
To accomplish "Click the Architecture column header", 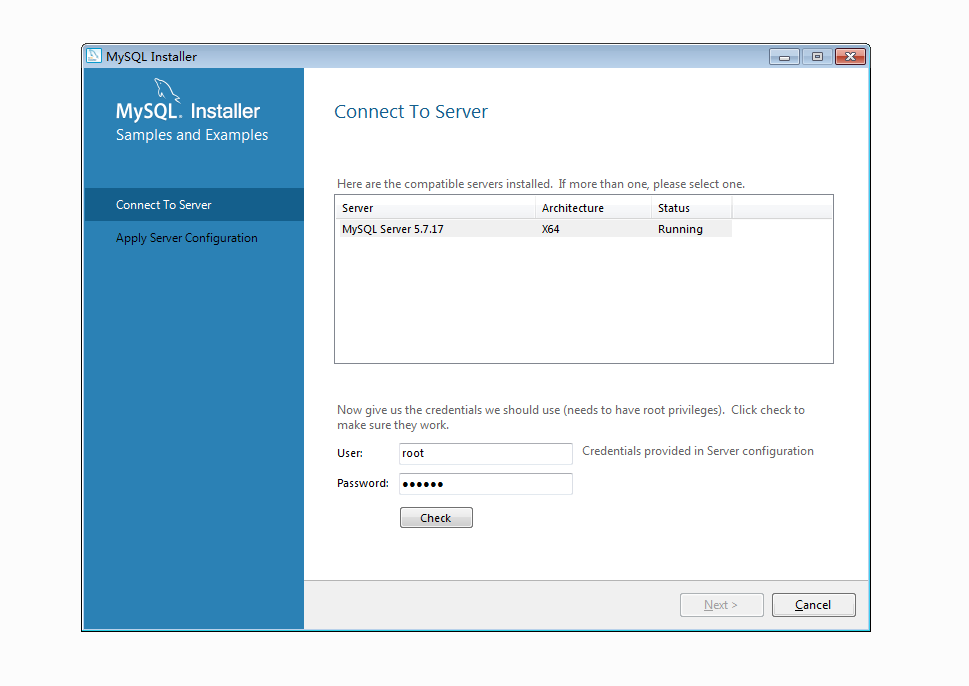I will point(593,208).
